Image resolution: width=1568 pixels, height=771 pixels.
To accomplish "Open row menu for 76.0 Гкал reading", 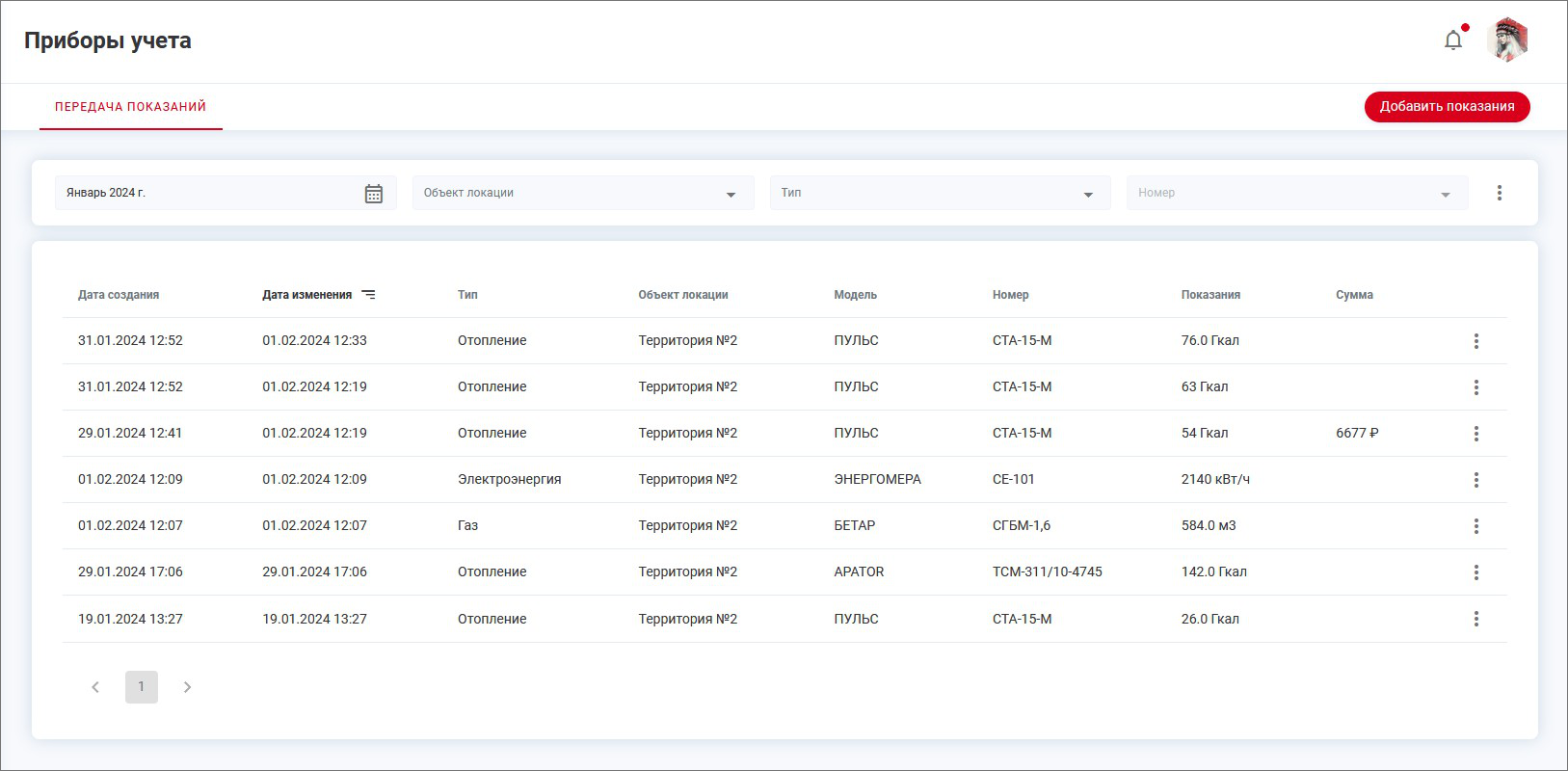I will (1475, 341).
